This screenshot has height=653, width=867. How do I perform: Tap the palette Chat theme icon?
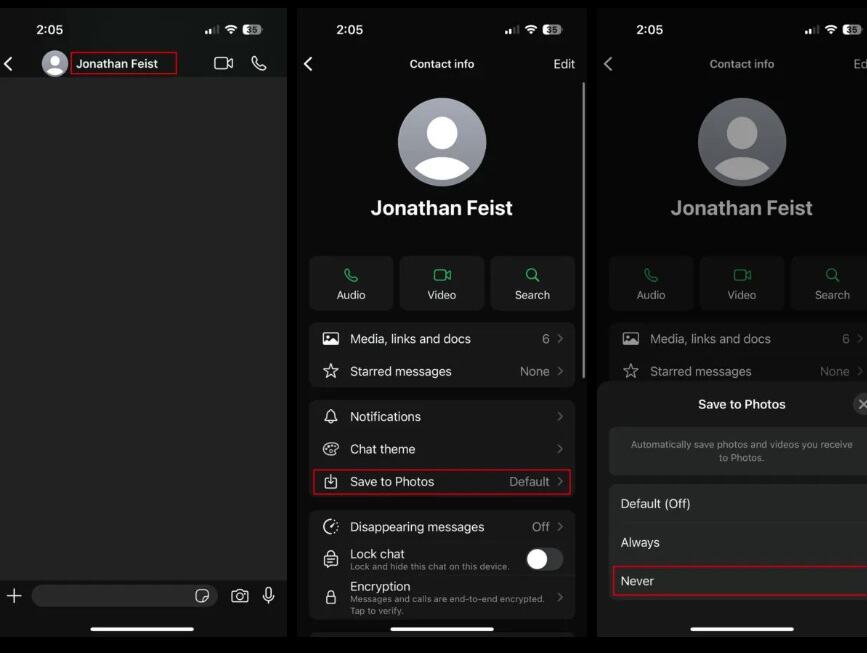[331, 449]
